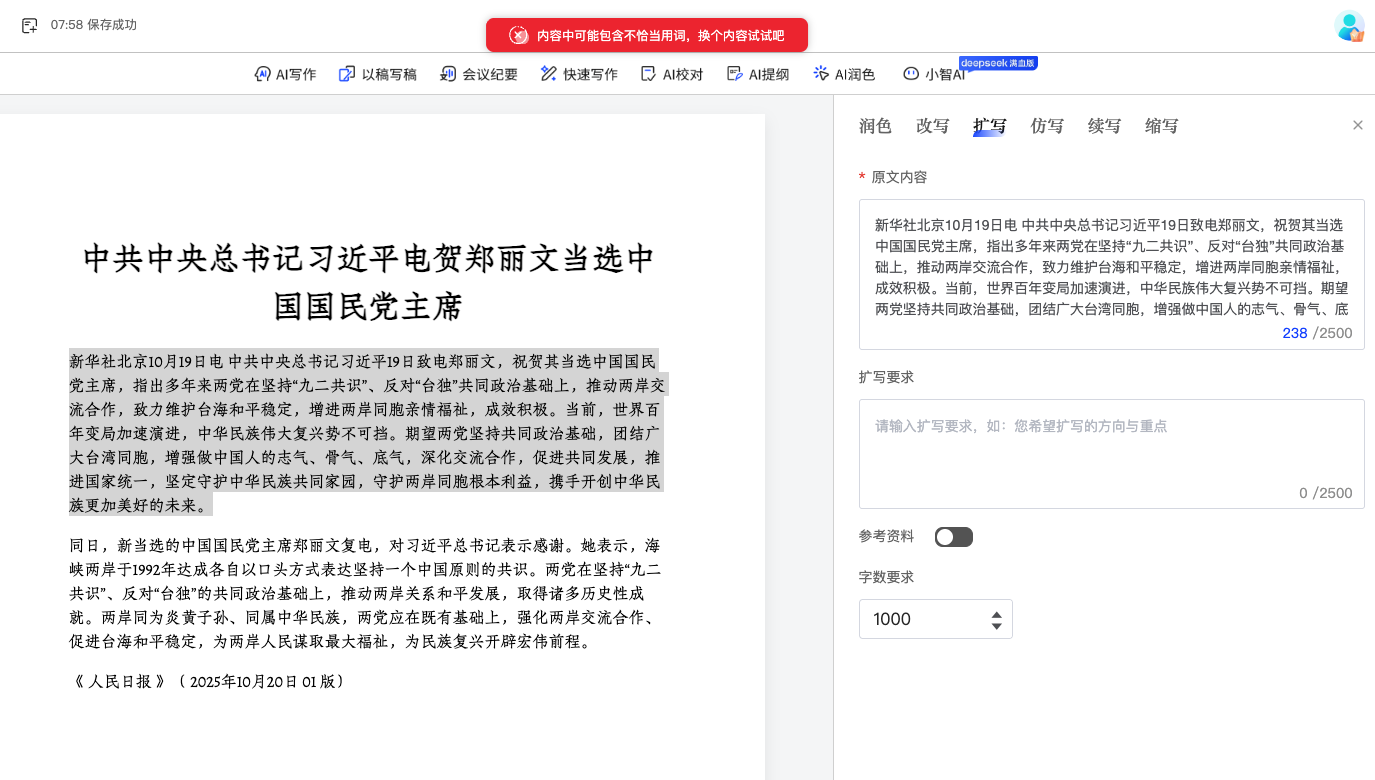Launch the AI校对 tool

[x=672, y=74]
